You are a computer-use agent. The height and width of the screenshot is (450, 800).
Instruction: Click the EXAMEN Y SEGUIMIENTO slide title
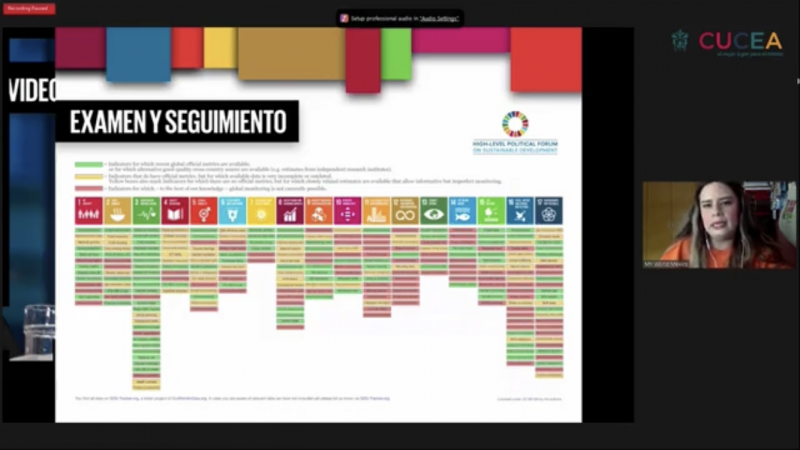click(x=178, y=123)
